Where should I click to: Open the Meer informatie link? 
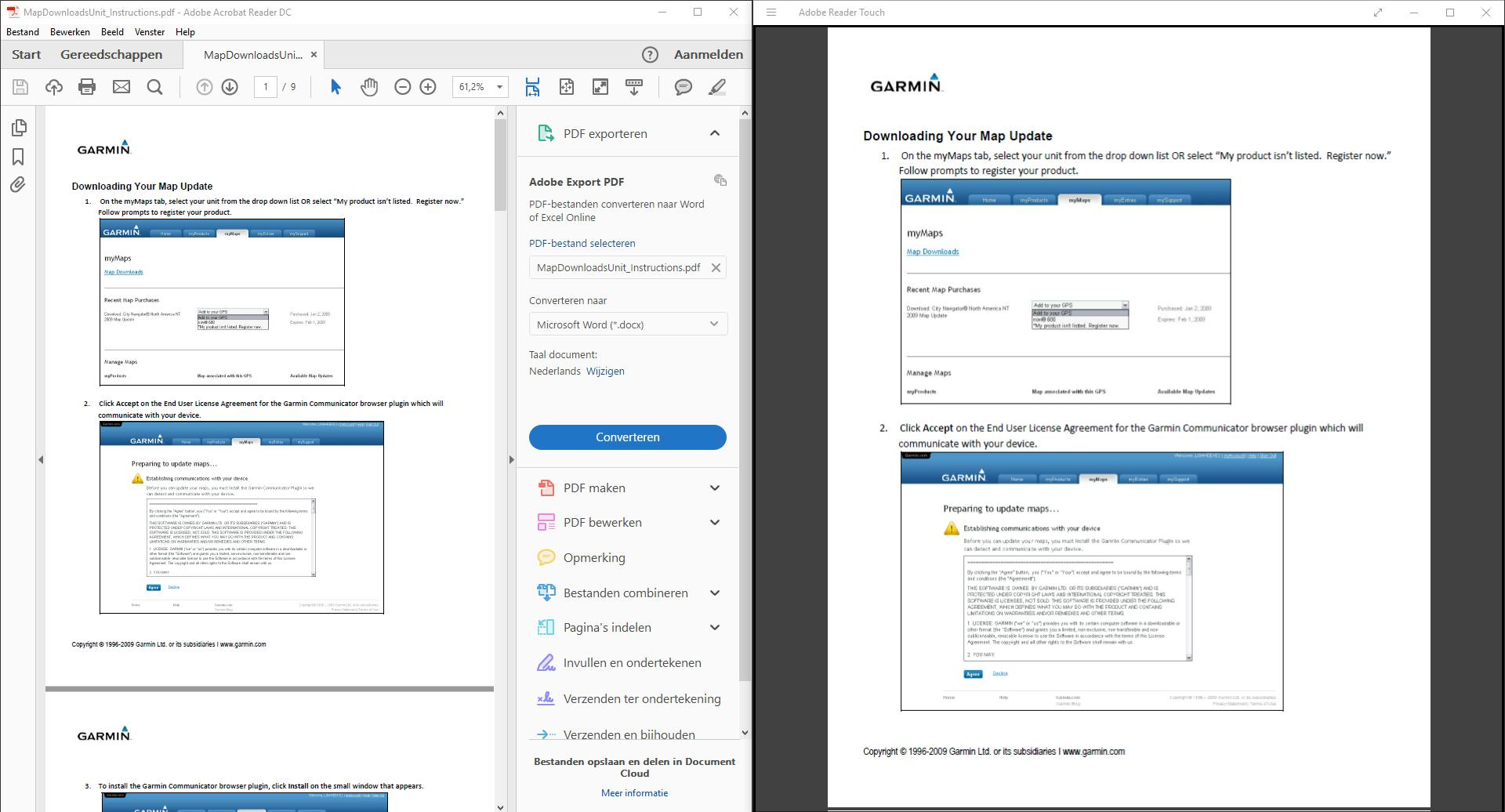pyautogui.click(x=635, y=793)
